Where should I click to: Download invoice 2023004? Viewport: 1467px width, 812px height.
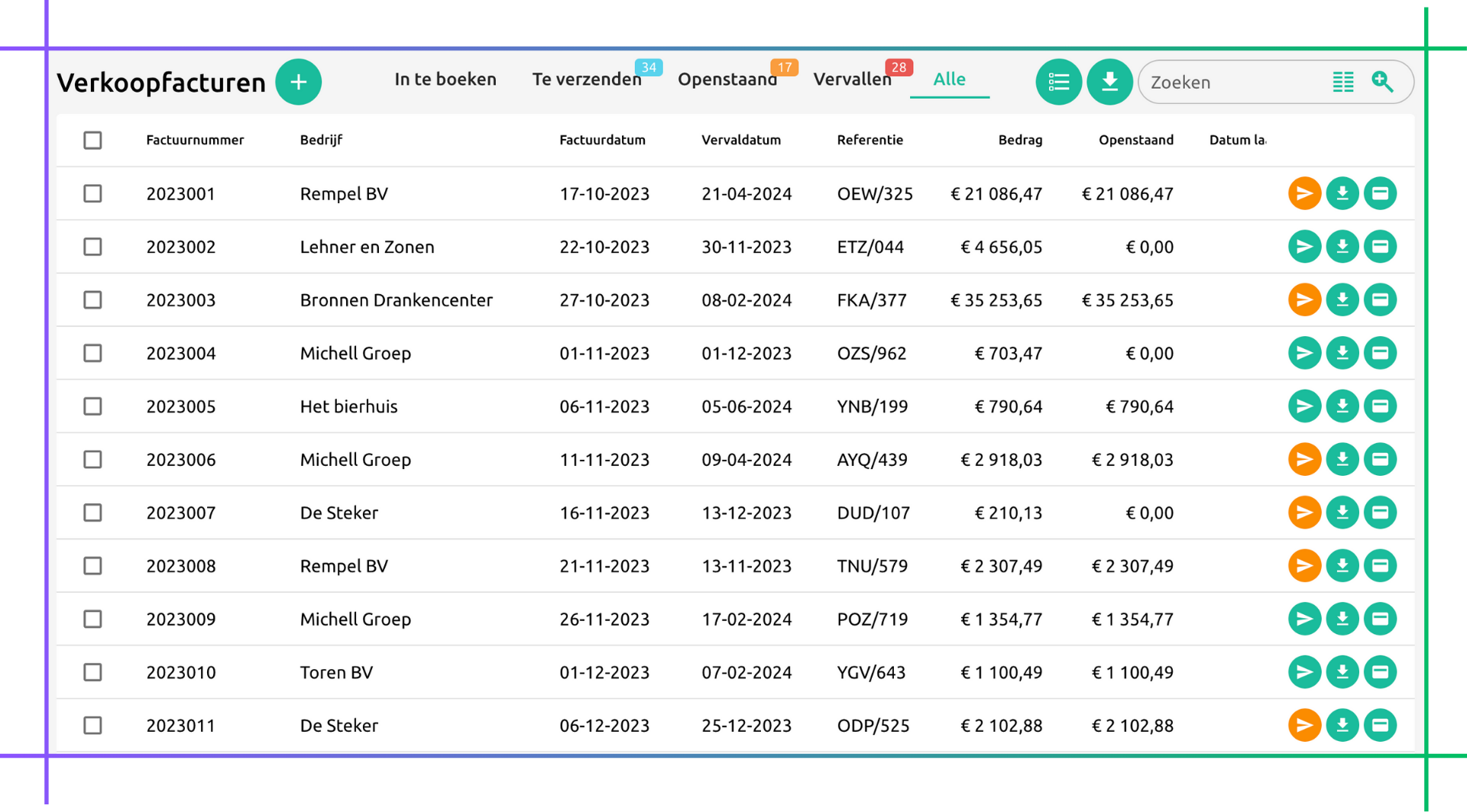pyautogui.click(x=1342, y=353)
